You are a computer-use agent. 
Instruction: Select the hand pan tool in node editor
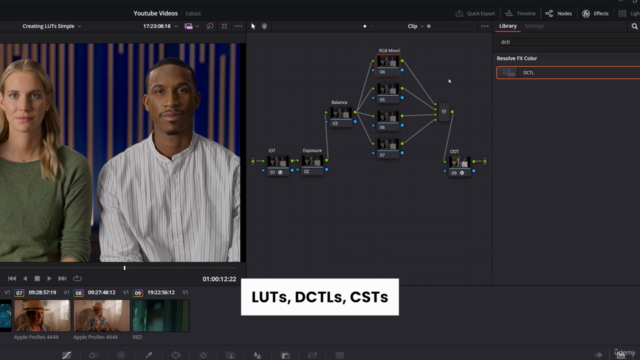click(264, 26)
